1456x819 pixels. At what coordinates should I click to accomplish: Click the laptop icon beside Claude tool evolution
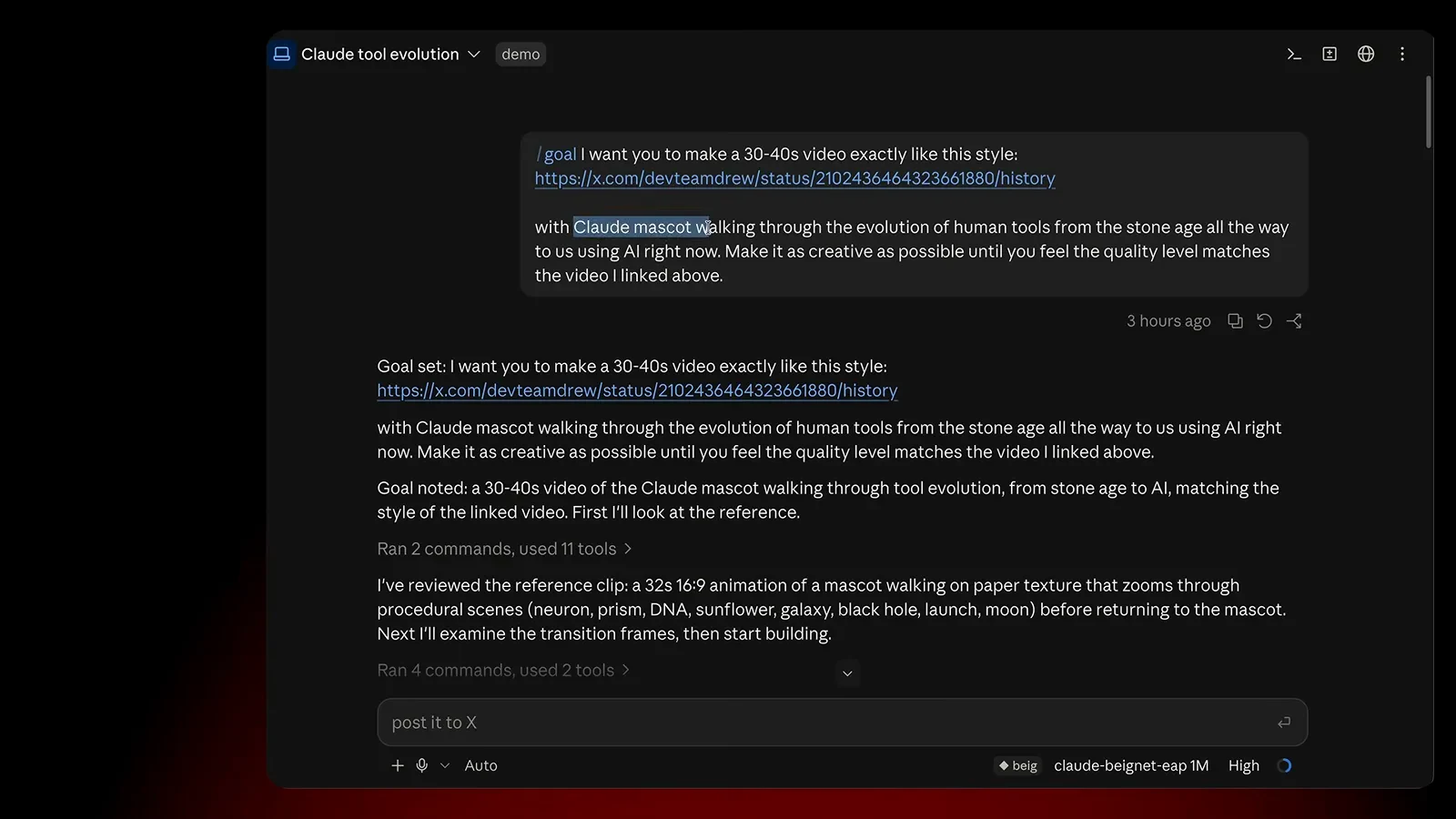[x=282, y=55]
